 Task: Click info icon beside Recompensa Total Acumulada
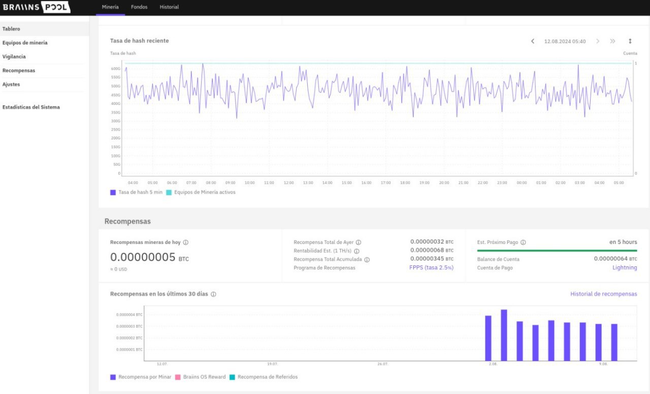click(367, 260)
